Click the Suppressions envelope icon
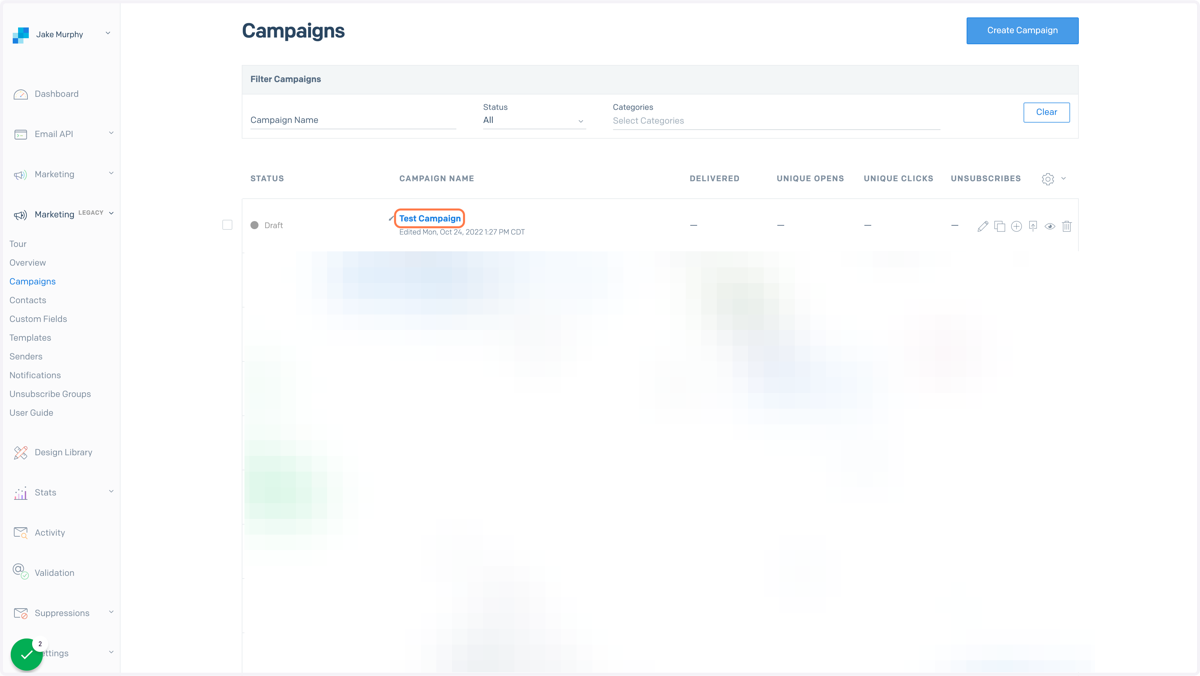The height and width of the screenshot is (676, 1200). (20, 613)
